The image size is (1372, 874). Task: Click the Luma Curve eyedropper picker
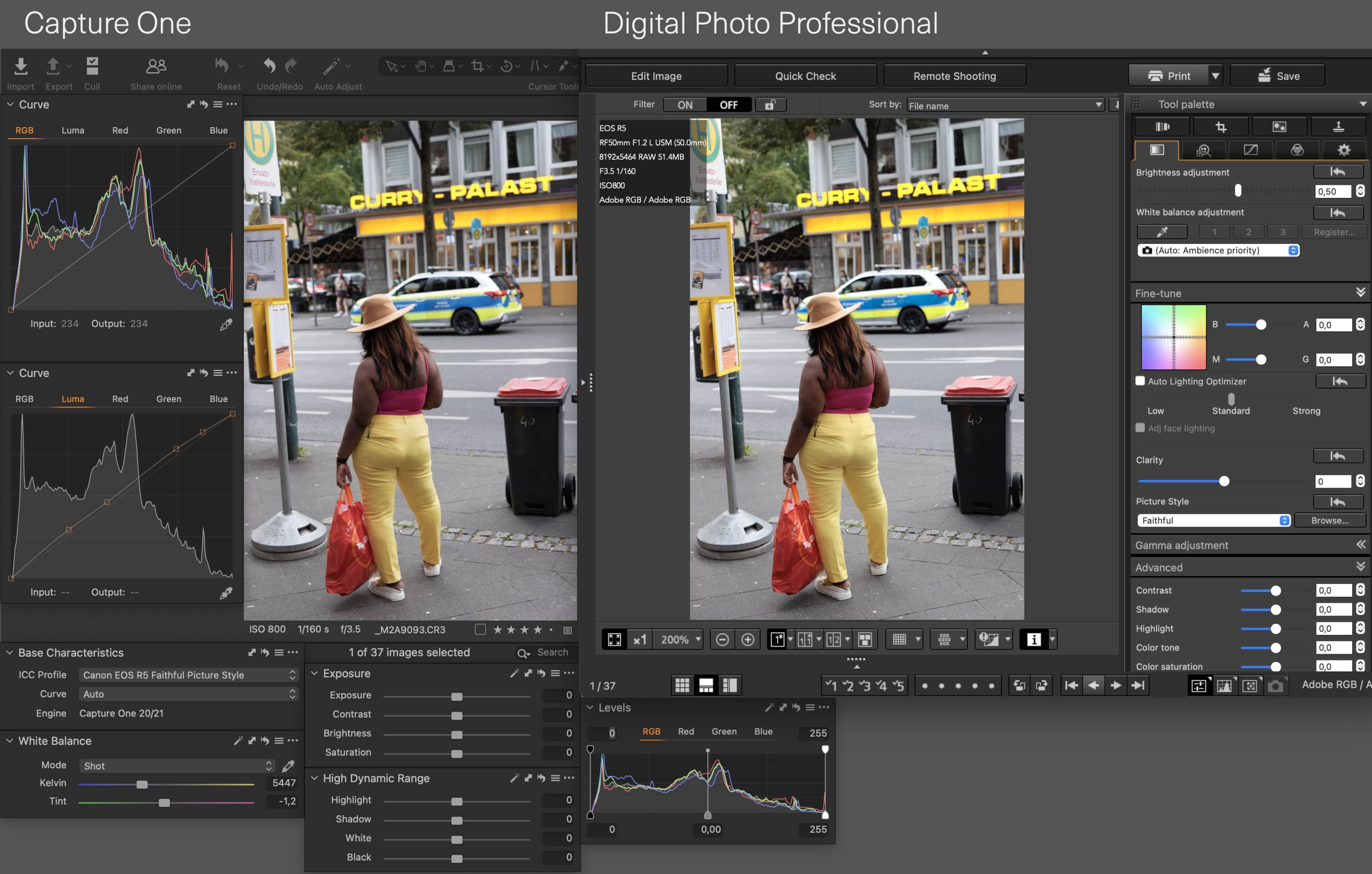coord(226,593)
